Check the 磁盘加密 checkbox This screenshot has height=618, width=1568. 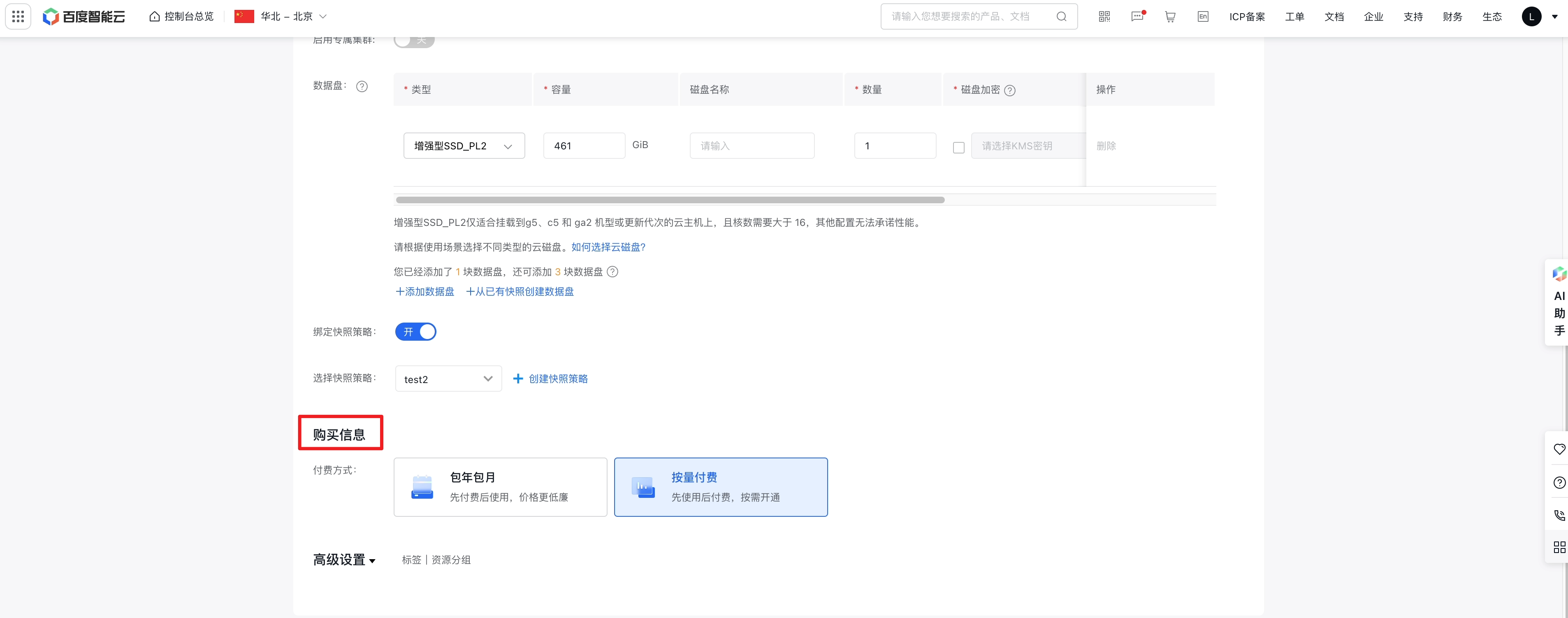(959, 147)
